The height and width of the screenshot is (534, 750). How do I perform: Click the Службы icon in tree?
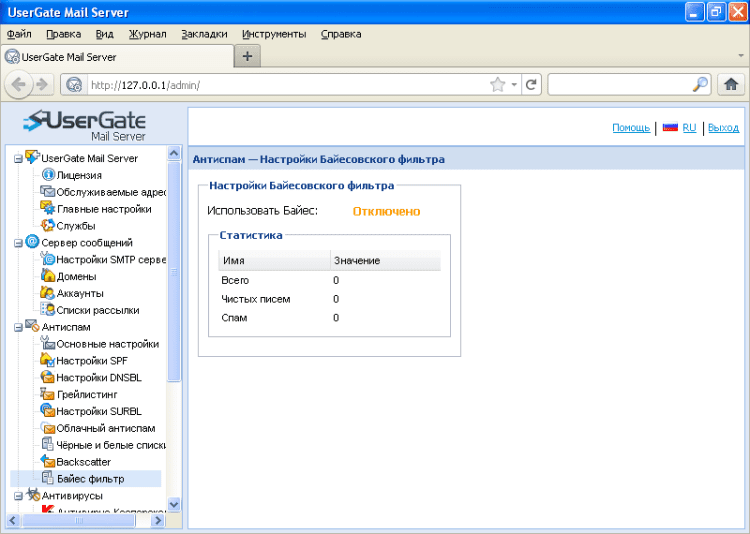[x=47, y=225]
